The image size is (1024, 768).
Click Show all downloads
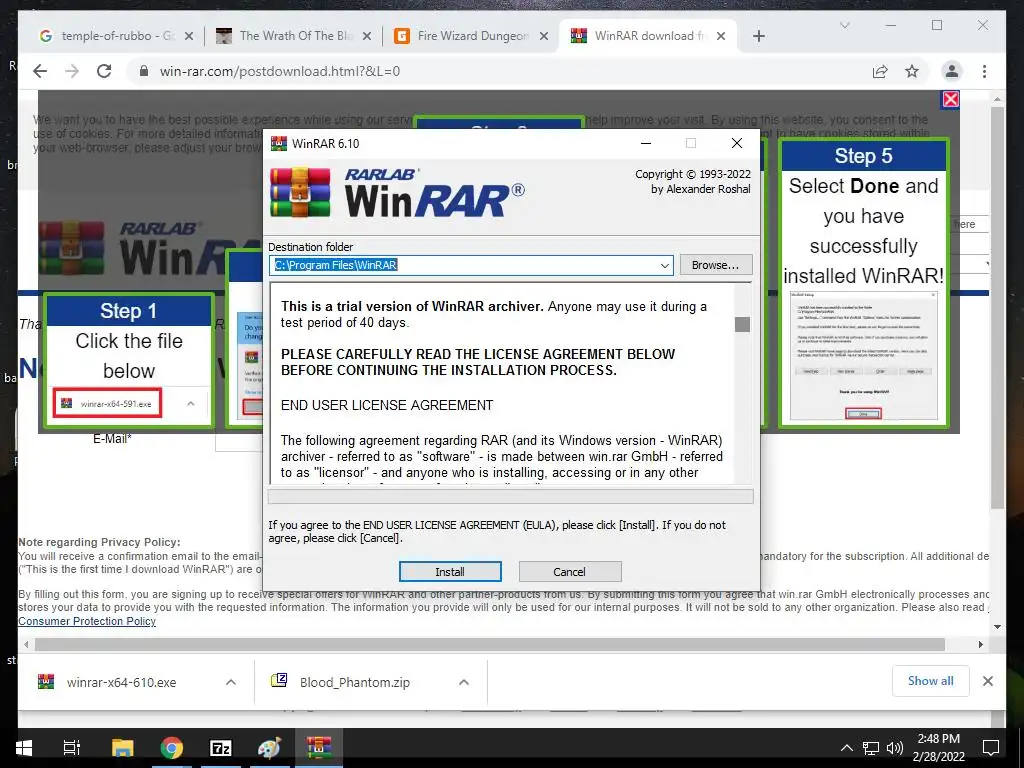(x=931, y=681)
